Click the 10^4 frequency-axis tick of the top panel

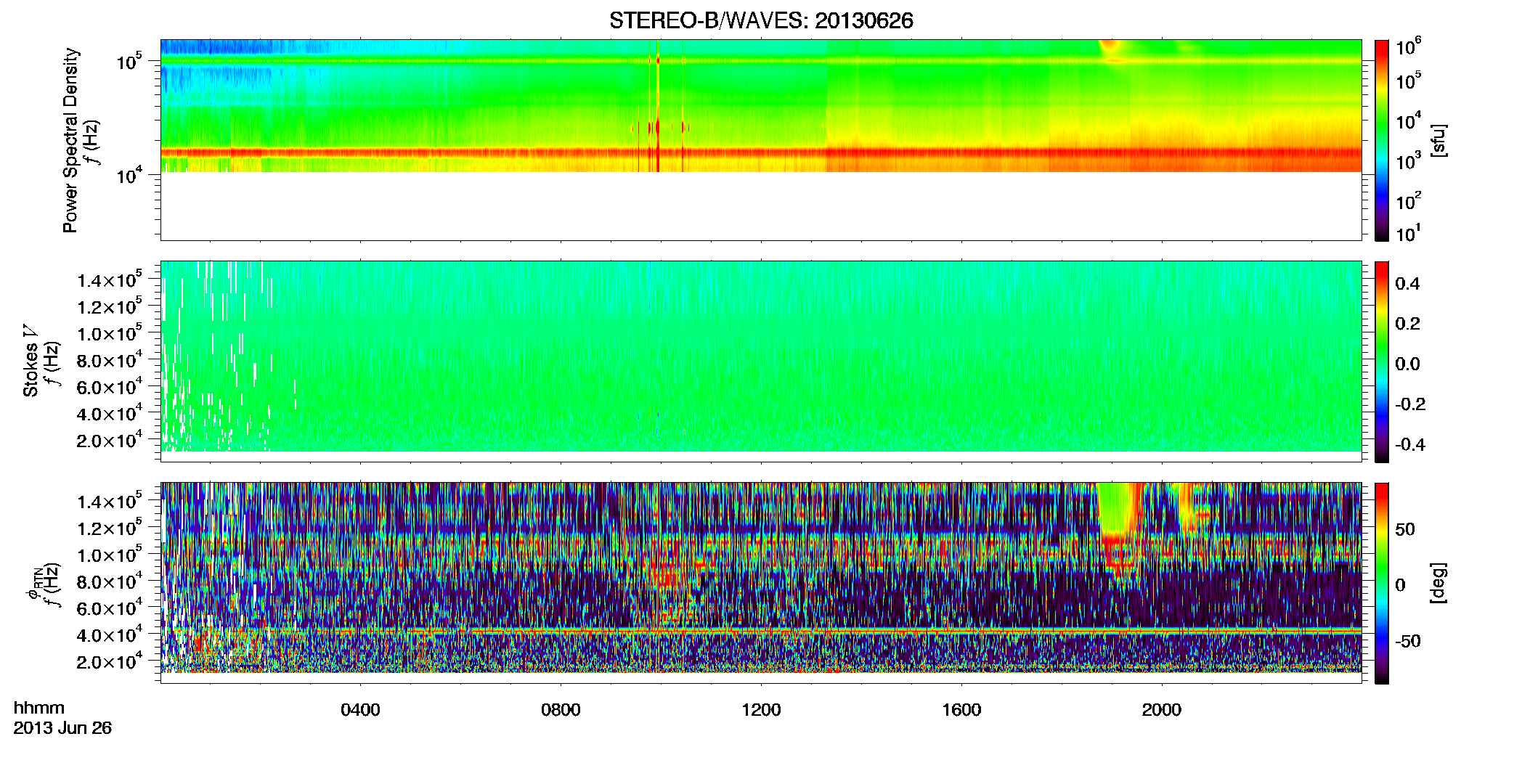tap(129, 175)
